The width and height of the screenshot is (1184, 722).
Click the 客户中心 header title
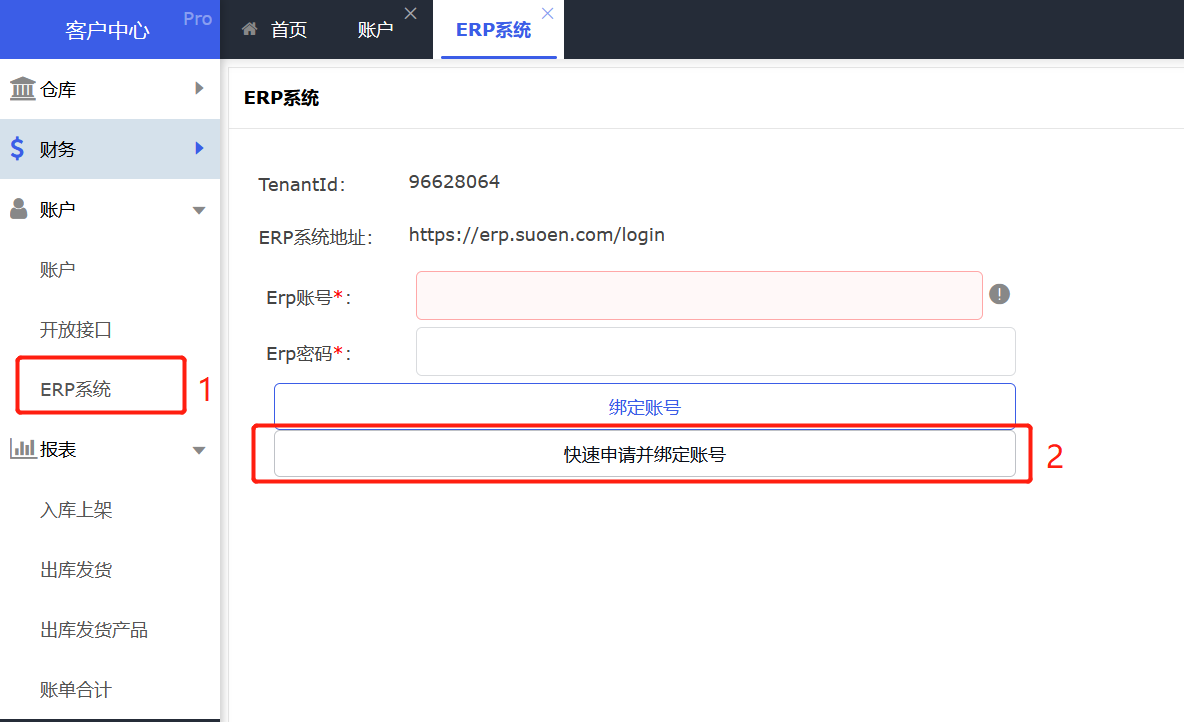pos(107,30)
